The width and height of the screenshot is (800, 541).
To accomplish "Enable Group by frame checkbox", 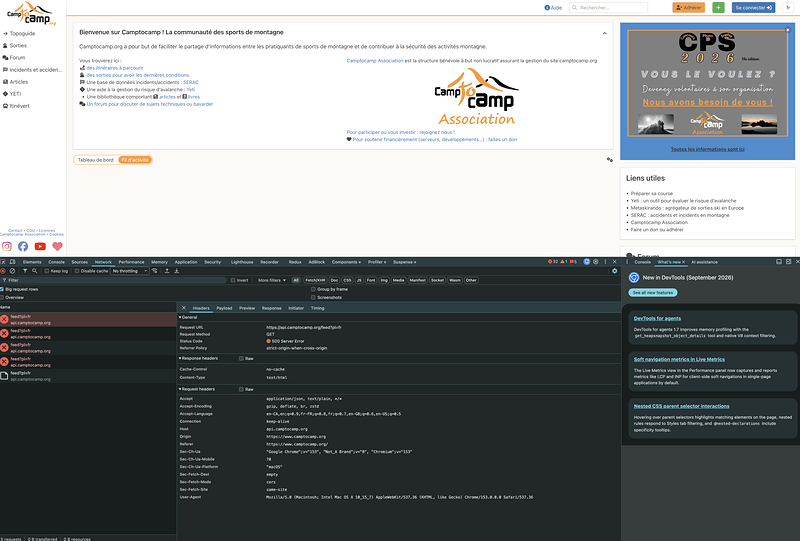I will [x=313, y=289].
